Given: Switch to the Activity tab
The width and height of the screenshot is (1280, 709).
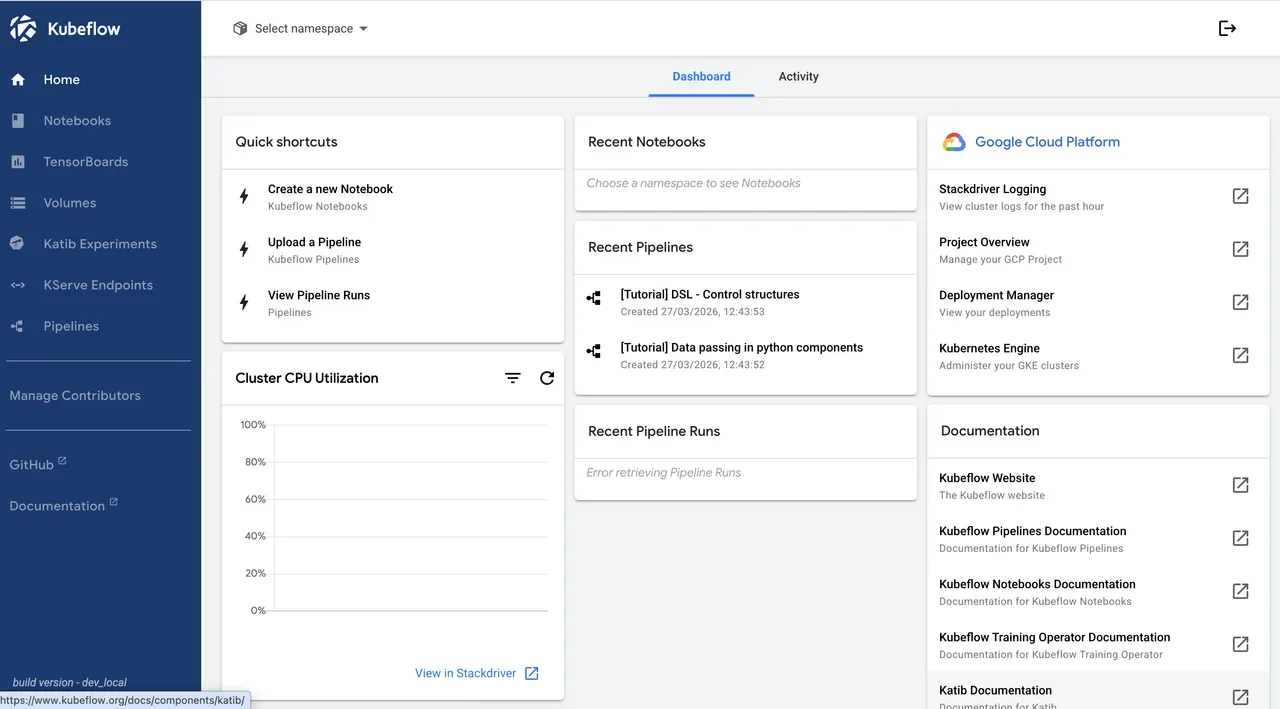Looking at the screenshot, I should click(798, 76).
